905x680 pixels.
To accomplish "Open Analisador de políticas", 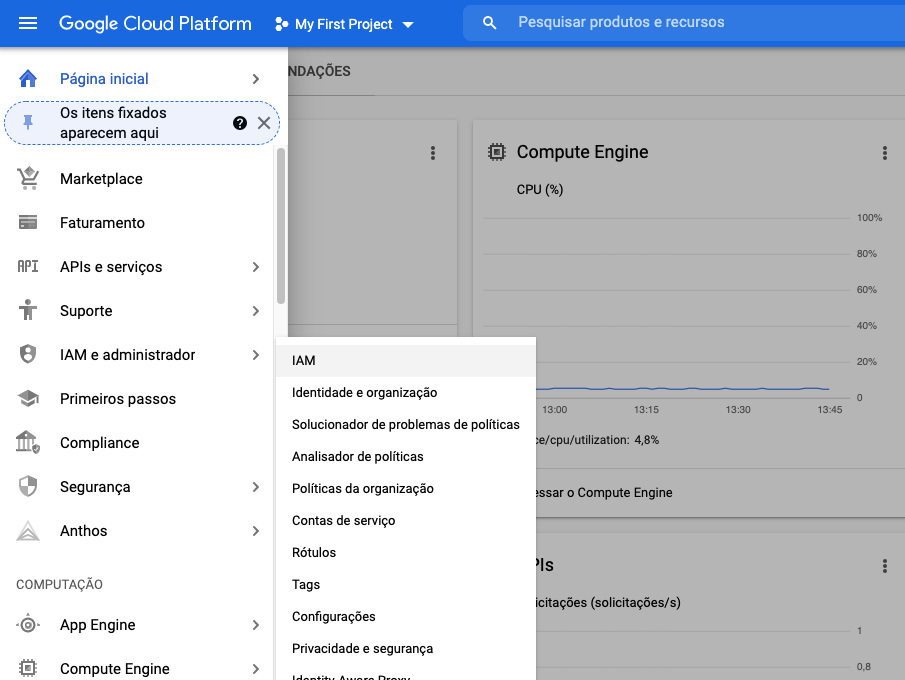I will 406,457.
